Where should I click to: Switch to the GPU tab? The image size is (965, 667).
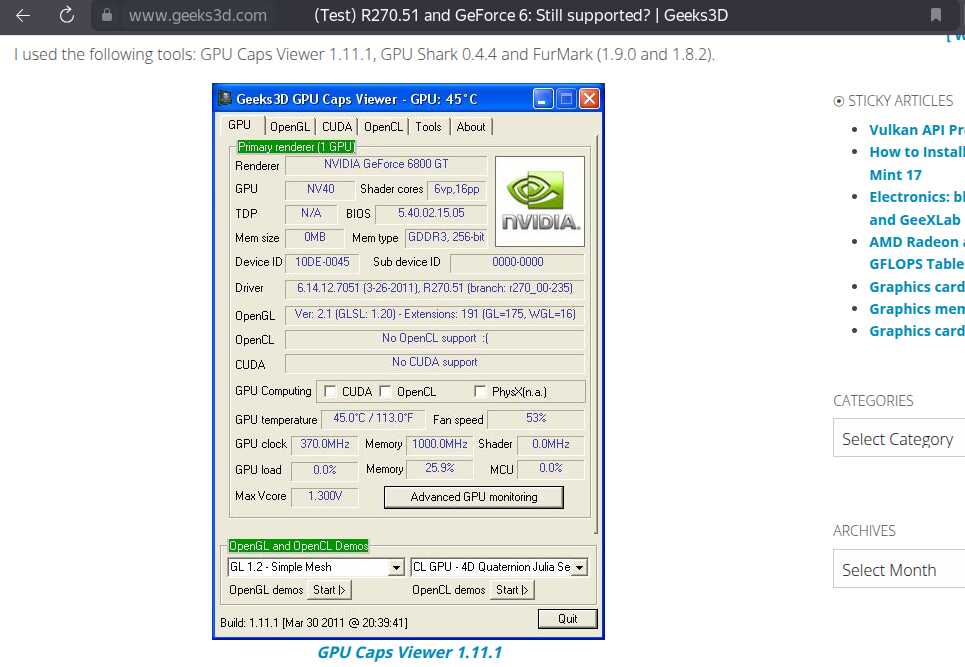(x=239, y=125)
